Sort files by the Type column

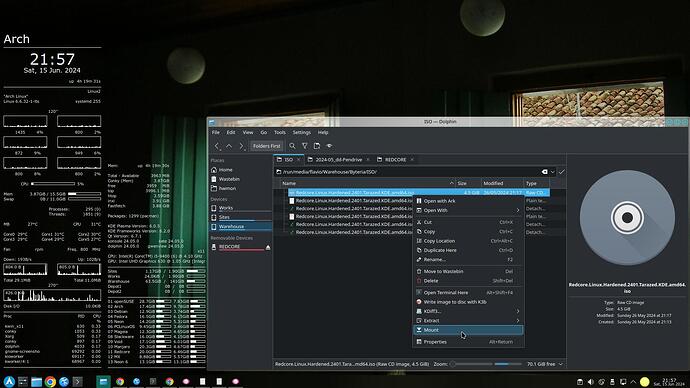(536, 183)
